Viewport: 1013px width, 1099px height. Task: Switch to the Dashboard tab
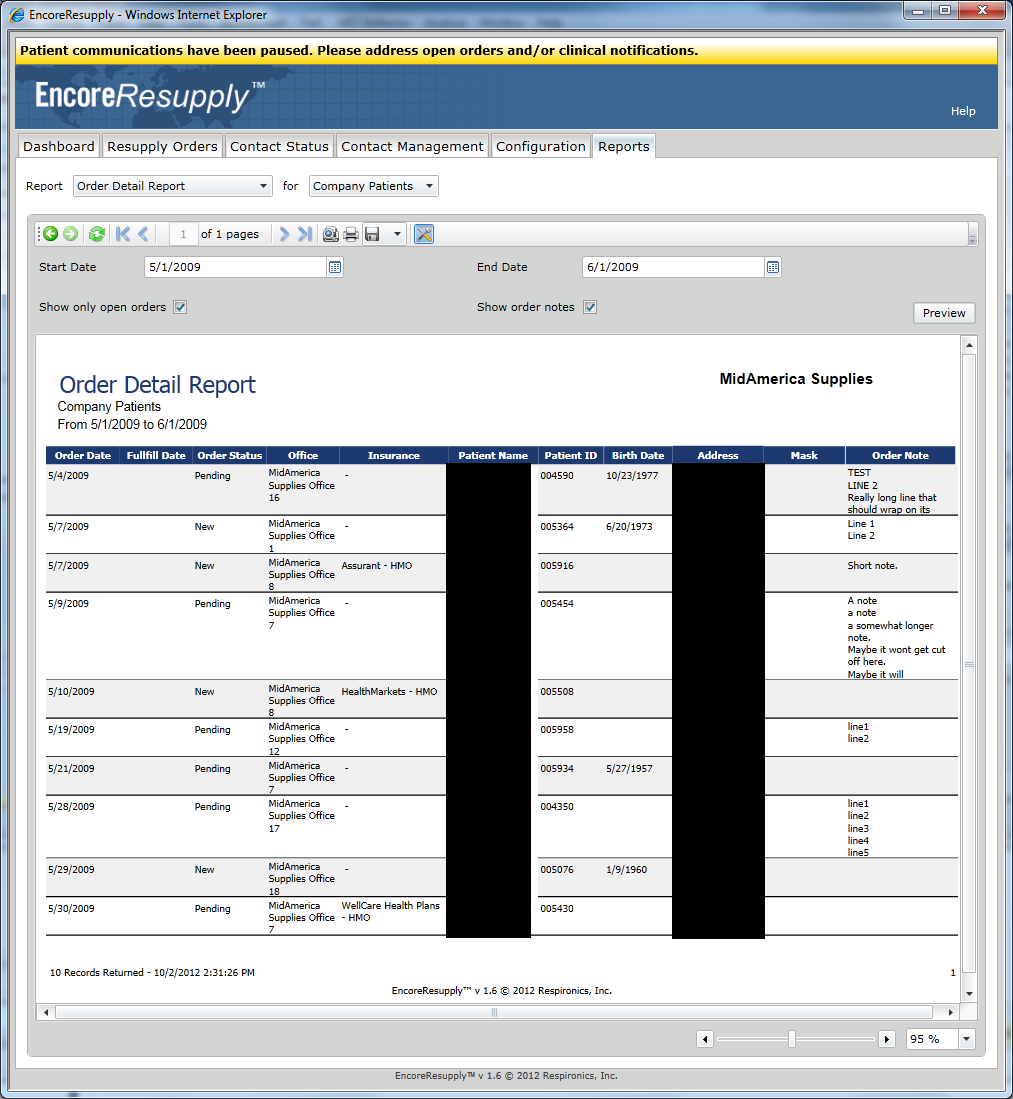[59, 146]
